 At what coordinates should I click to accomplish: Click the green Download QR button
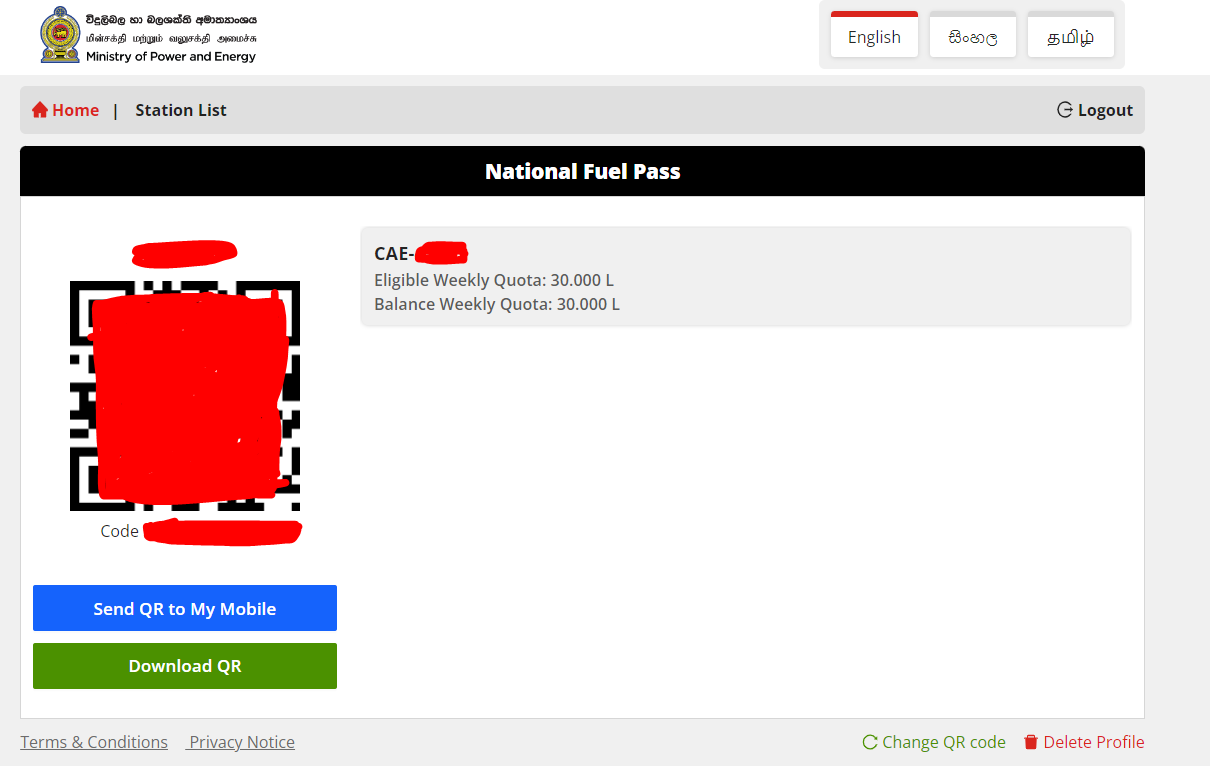tap(185, 666)
